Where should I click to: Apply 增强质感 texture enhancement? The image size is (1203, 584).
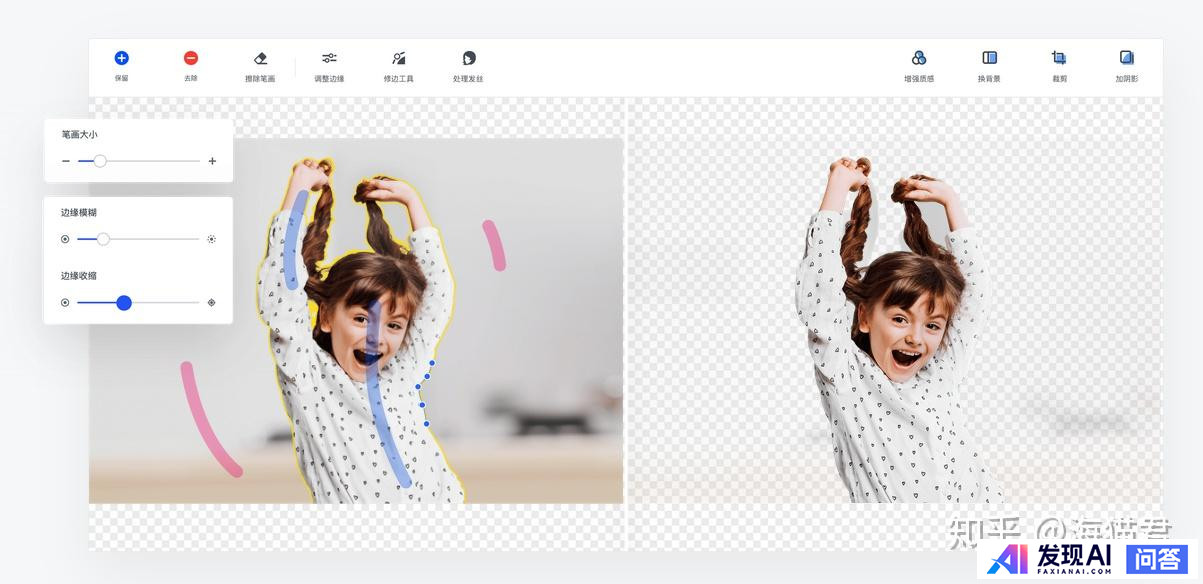(x=919, y=59)
